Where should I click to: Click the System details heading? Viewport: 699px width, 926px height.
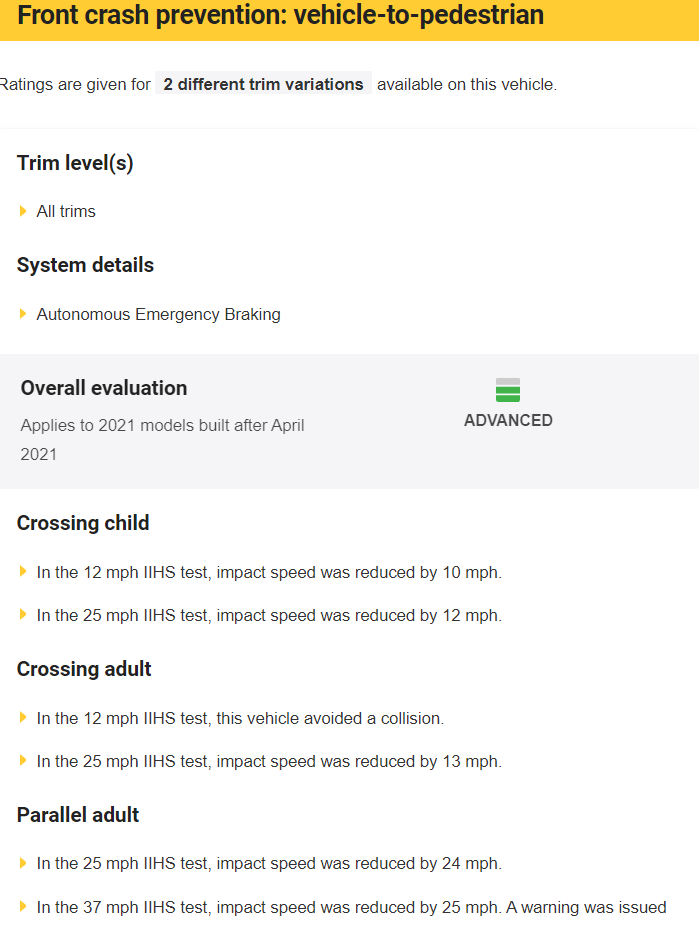pos(85,265)
